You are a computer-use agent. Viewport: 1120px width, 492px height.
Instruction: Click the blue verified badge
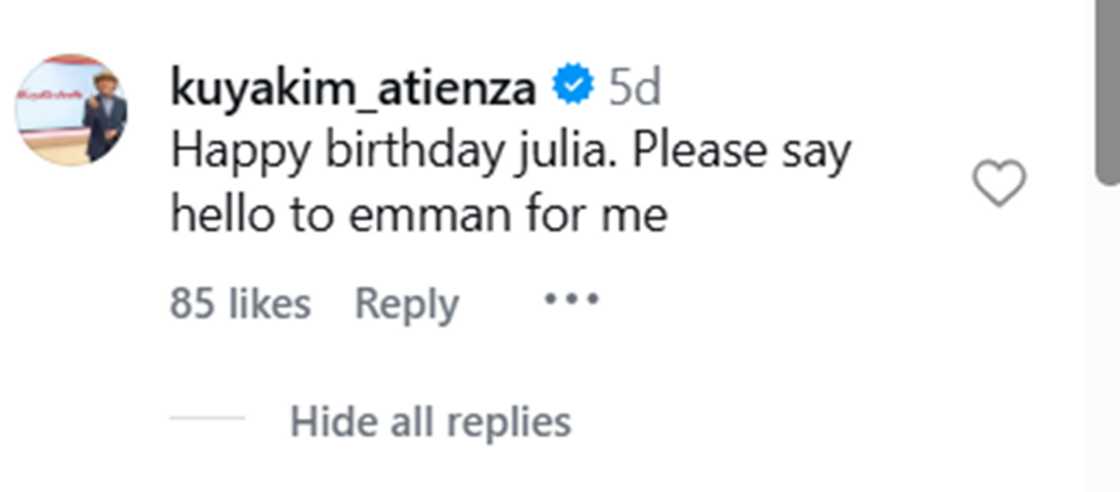574,88
